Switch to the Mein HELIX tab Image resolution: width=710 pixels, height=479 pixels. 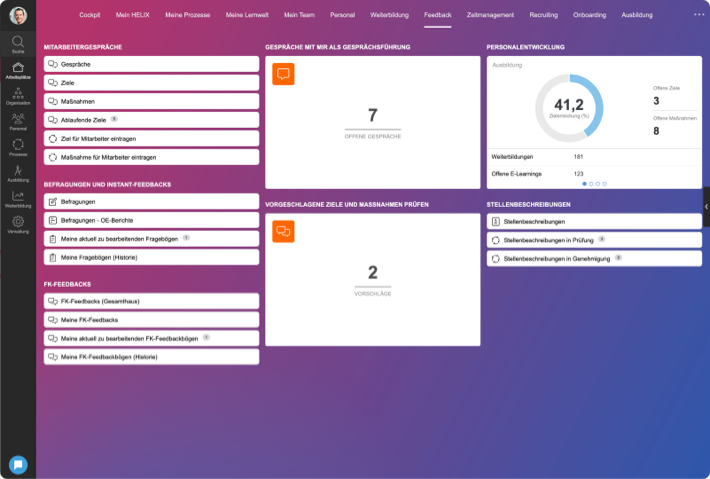pos(133,15)
